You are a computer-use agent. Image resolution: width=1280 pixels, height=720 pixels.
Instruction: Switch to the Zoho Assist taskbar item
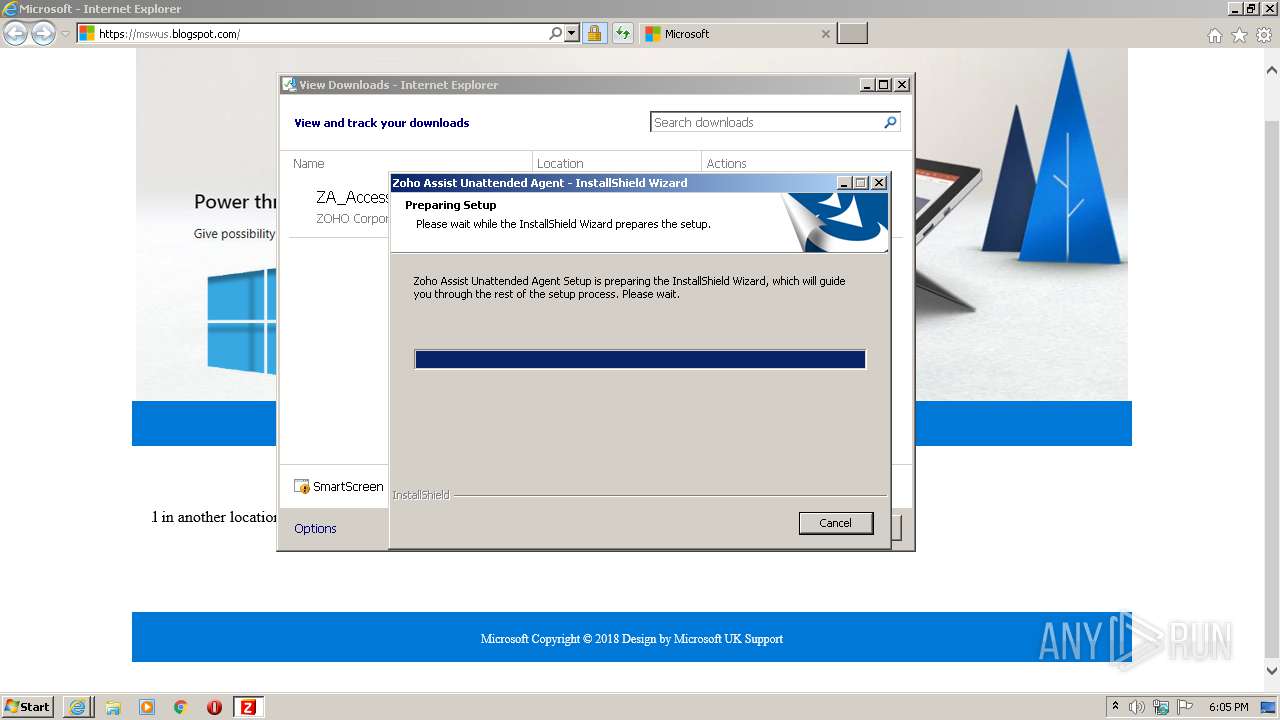click(248, 707)
